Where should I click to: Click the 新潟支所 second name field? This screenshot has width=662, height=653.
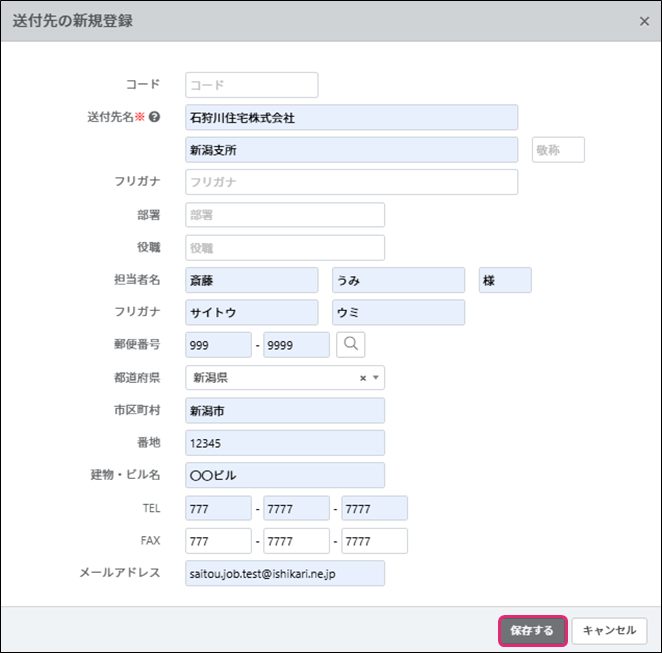tap(351, 150)
